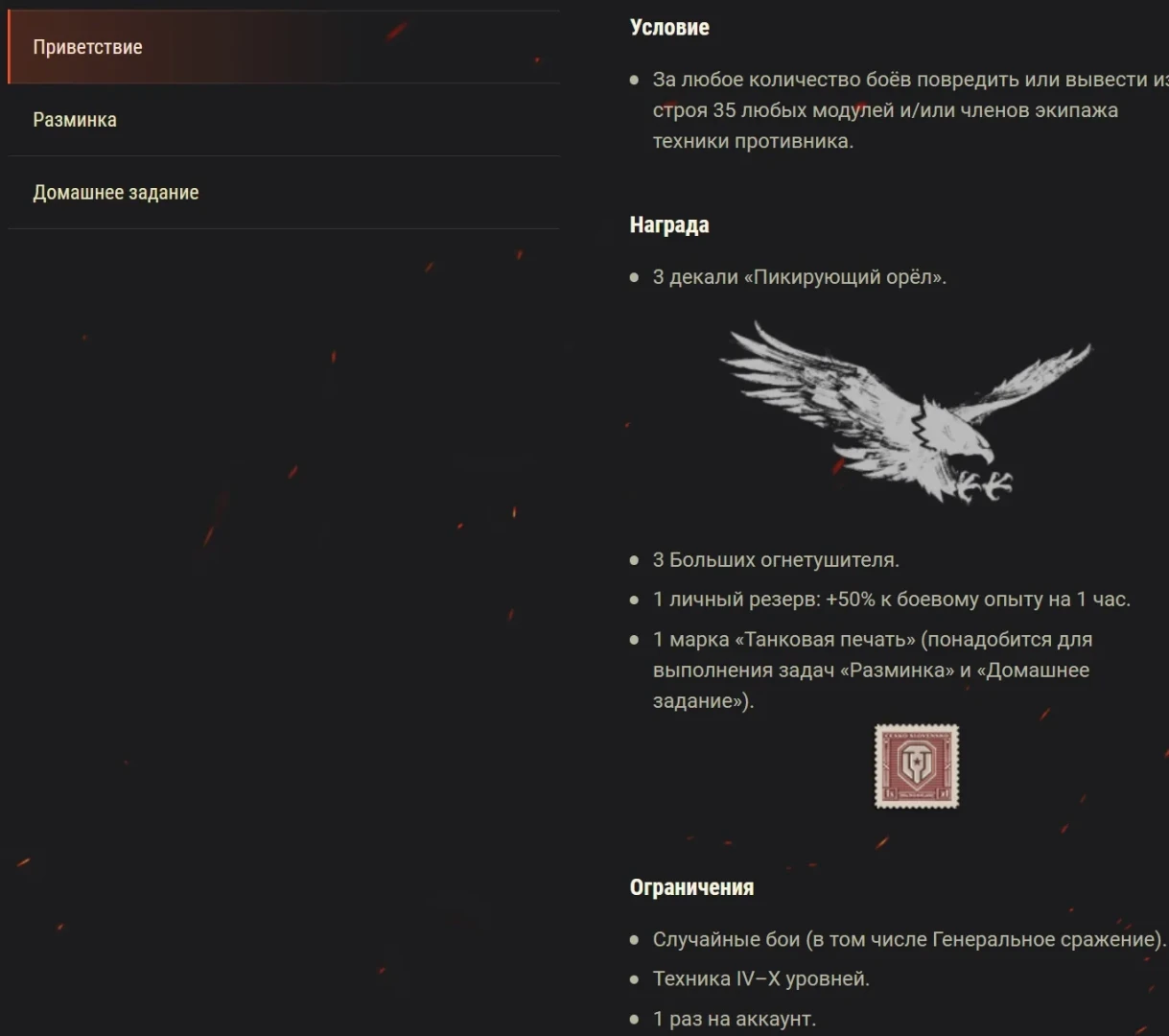
Task: Click the 3 декали Пикирующий орёл text
Action: click(800, 277)
